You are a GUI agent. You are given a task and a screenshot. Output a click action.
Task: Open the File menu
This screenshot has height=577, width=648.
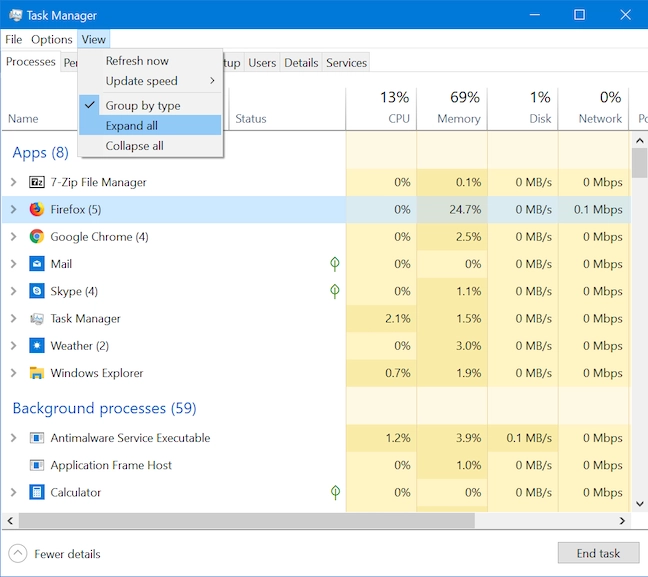point(14,39)
